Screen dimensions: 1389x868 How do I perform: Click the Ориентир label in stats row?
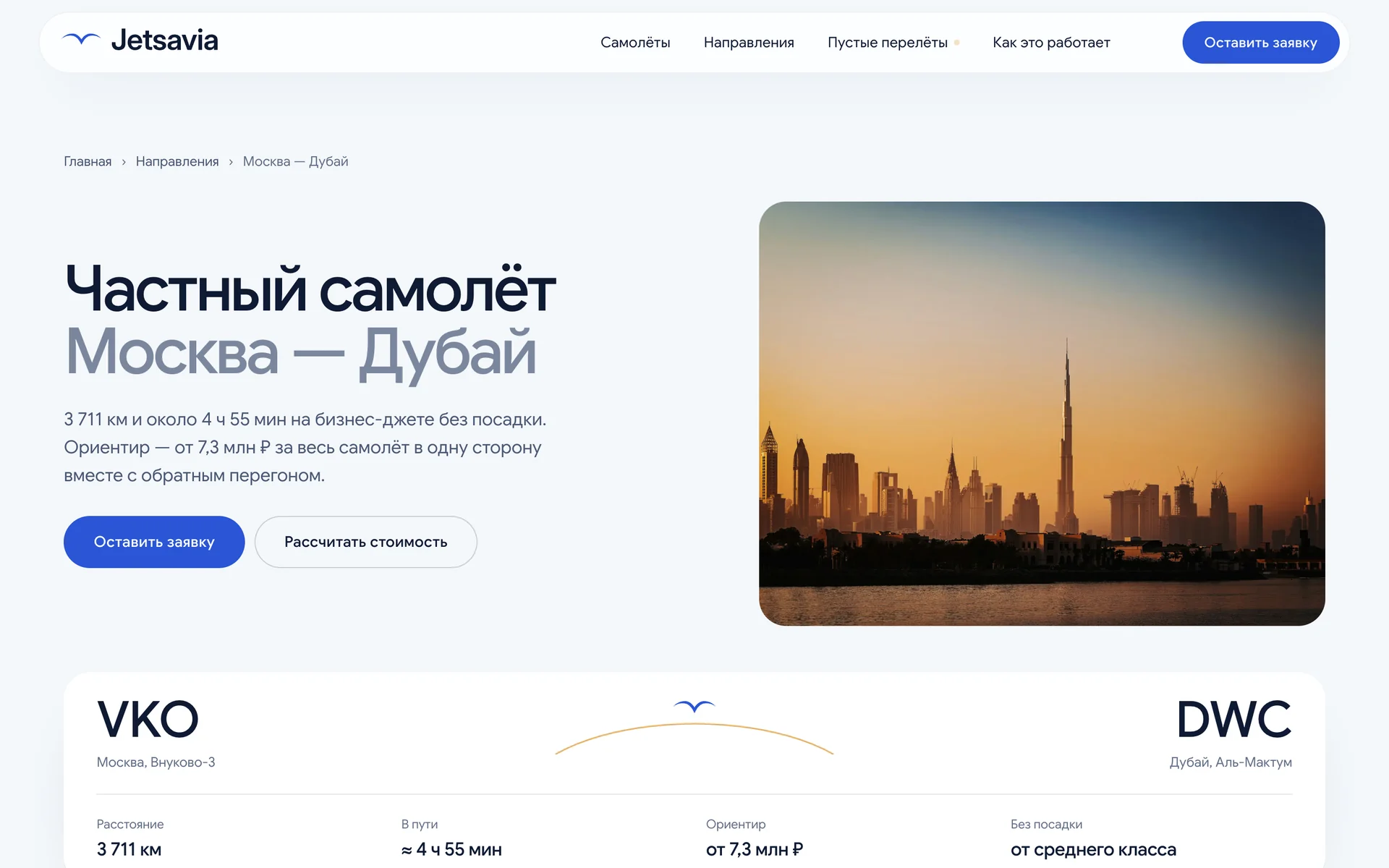coord(736,824)
